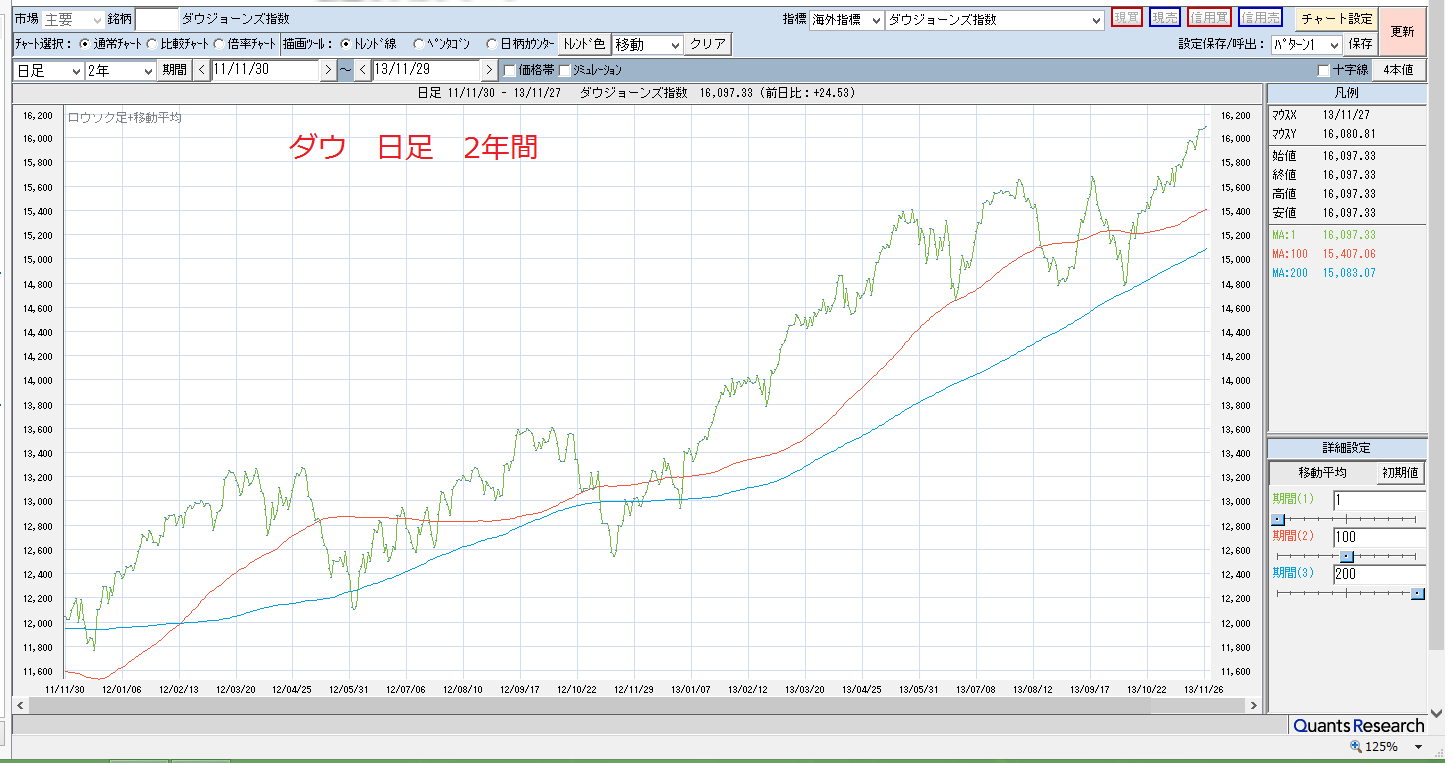Open the 2年 period dropdown
This screenshot has width=1453, height=763.
coord(121,71)
